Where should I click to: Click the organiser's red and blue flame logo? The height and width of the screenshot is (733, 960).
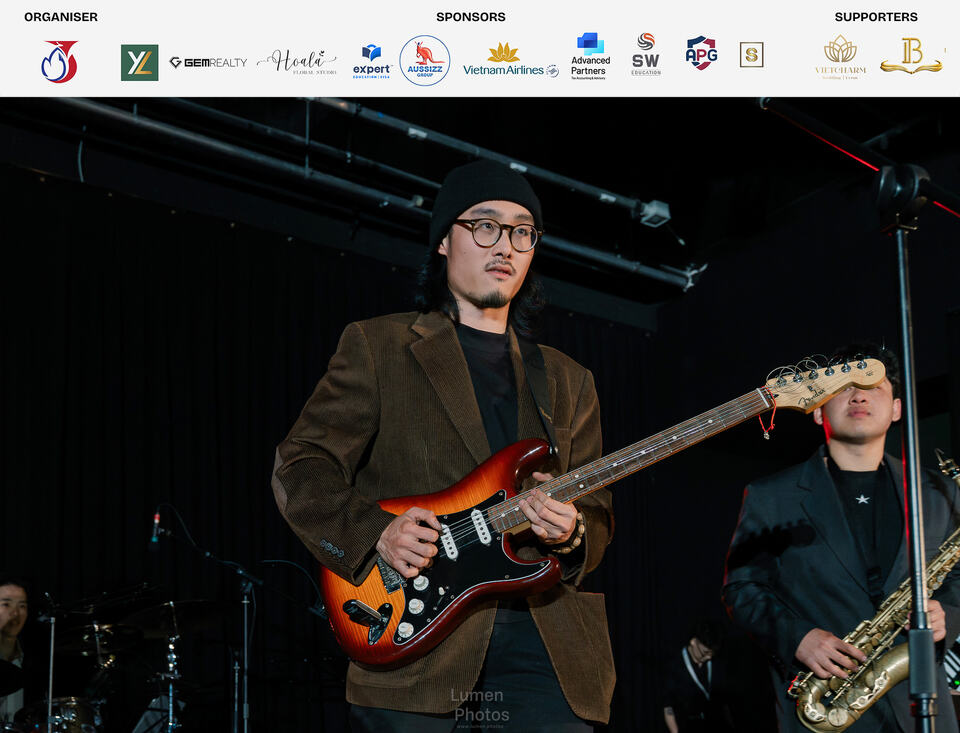[x=59, y=61]
